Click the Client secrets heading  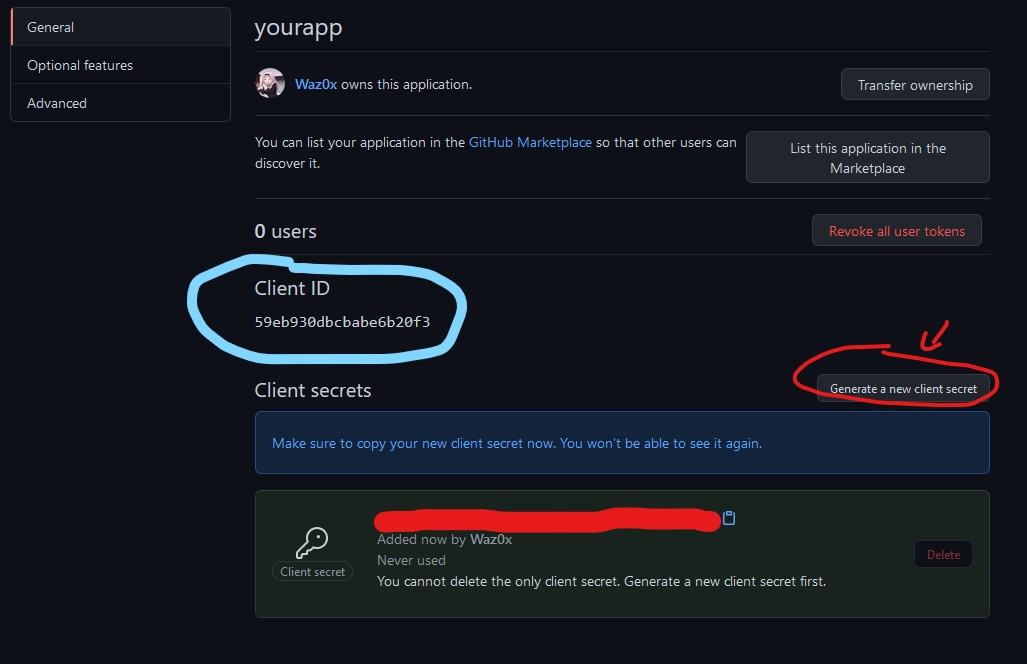313,390
